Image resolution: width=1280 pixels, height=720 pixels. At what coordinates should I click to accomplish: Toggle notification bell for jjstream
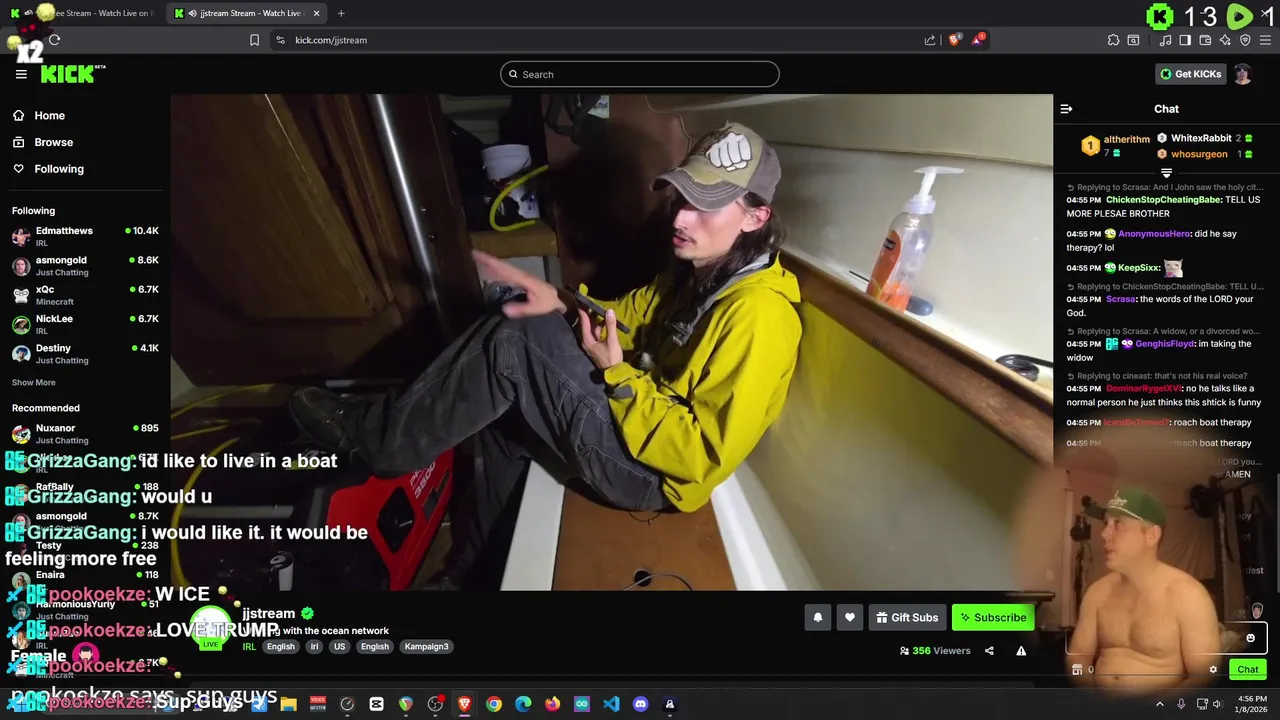coord(817,617)
